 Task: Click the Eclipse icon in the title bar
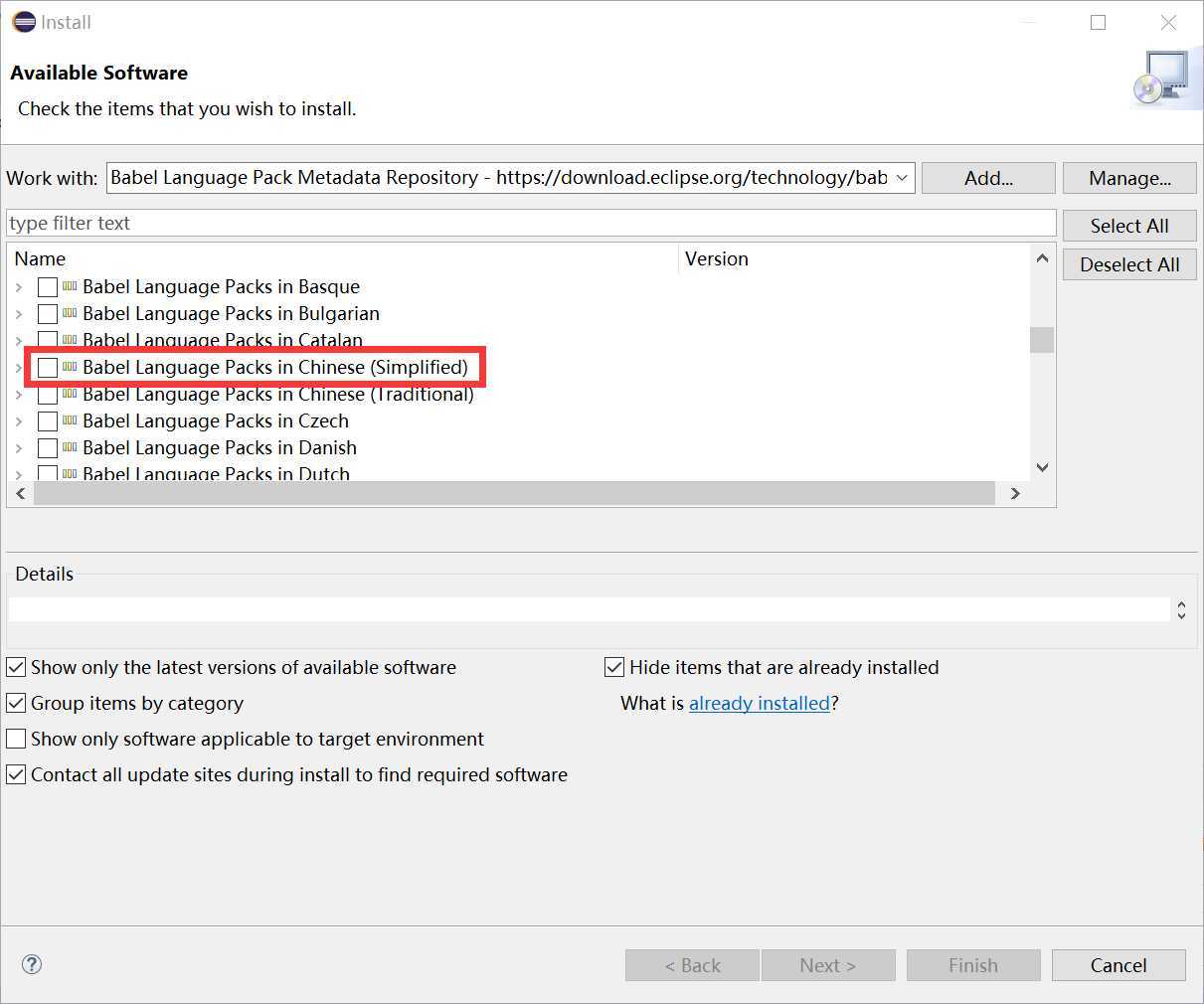(24, 22)
